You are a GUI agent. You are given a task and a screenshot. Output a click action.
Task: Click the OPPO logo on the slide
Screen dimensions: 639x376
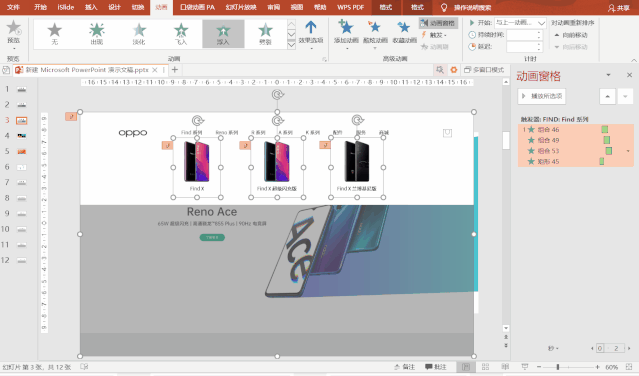tap(132, 133)
